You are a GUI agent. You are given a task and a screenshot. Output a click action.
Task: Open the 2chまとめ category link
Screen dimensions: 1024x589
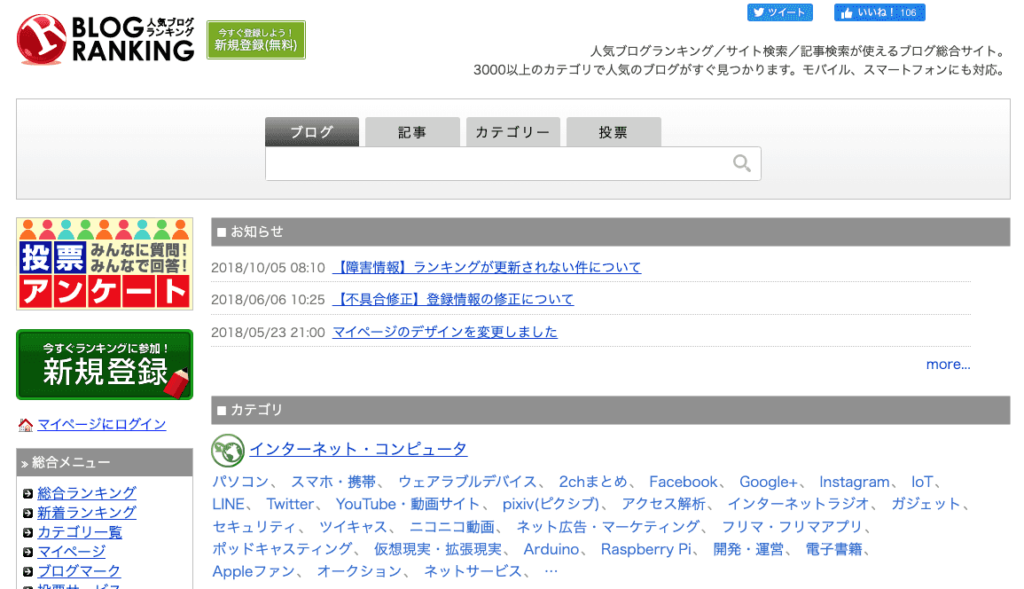point(592,482)
